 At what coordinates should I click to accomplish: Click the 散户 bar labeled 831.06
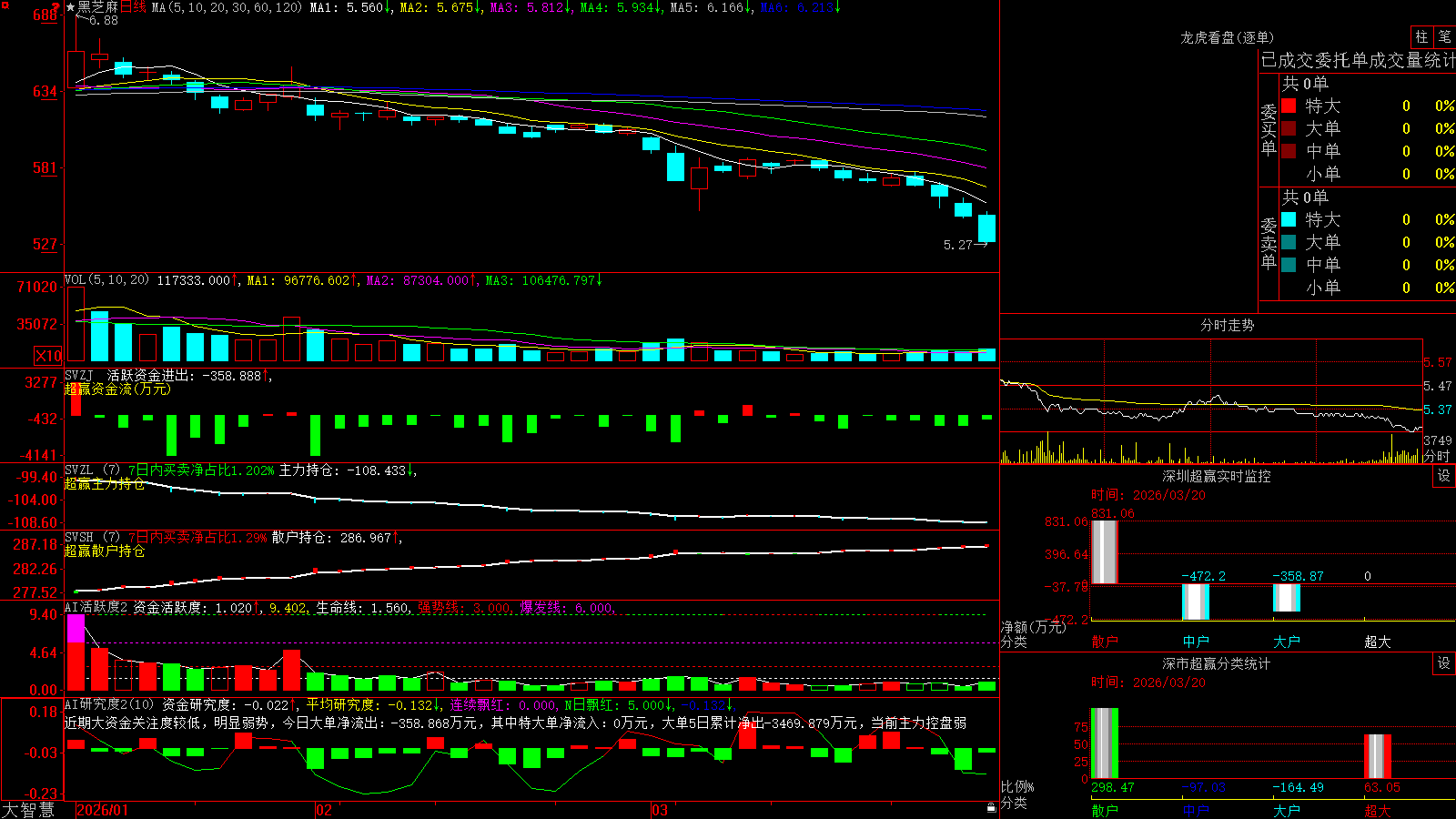[1105, 551]
